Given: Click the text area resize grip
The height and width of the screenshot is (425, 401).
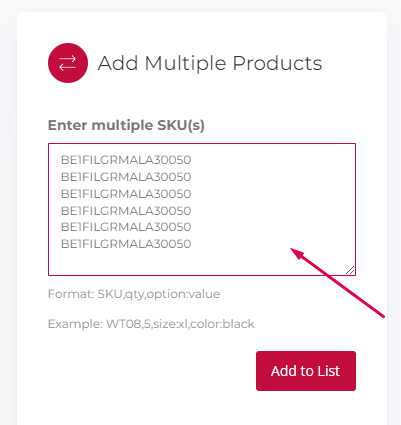Looking at the screenshot, I should (x=350, y=270).
